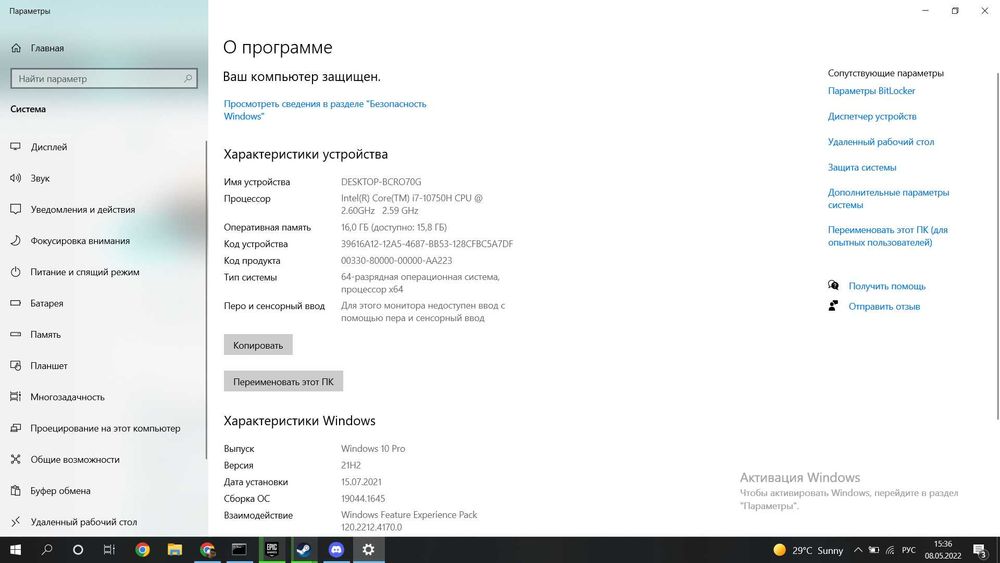Click the Удаленный рабочий стол sidebar icon
This screenshot has width=1000, height=563.
pyautogui.click(x=16, y=522)
